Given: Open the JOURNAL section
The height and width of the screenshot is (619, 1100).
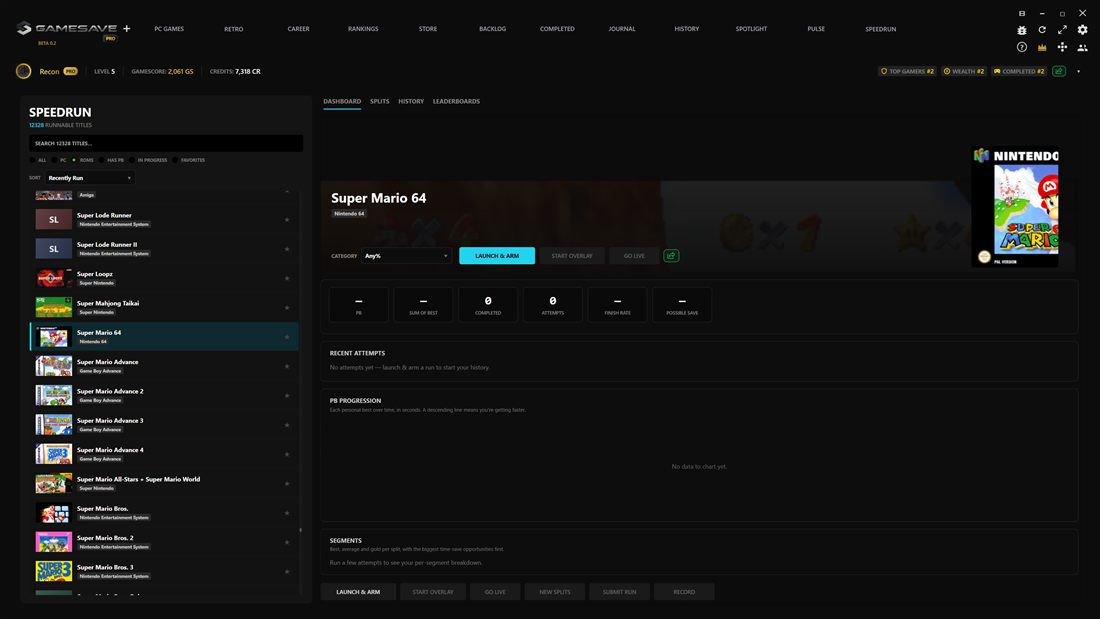Looking at the screenshot, I should tap(622, 29).
